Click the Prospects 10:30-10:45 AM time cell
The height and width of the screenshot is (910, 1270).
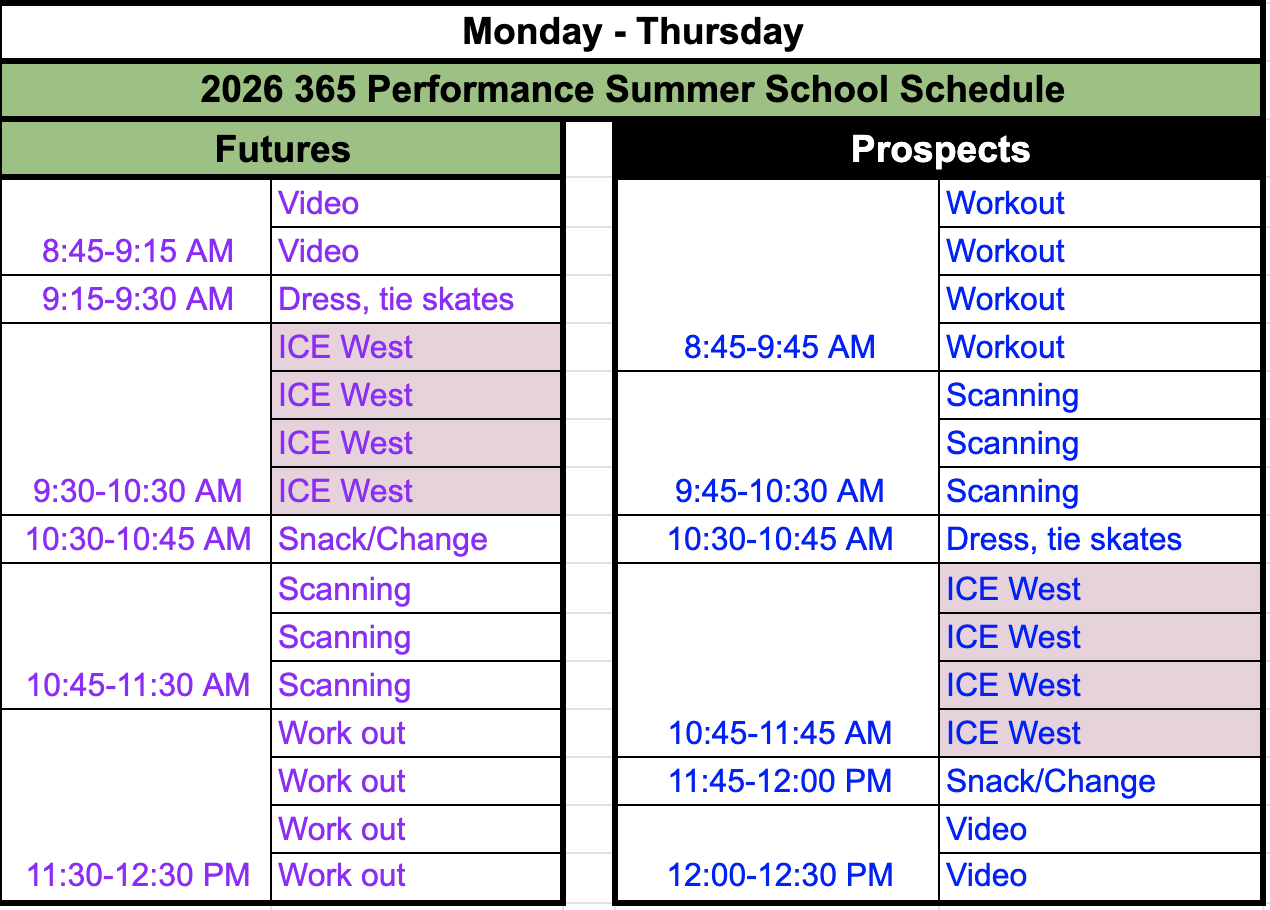pyautogui.click(x=779, y=539)
